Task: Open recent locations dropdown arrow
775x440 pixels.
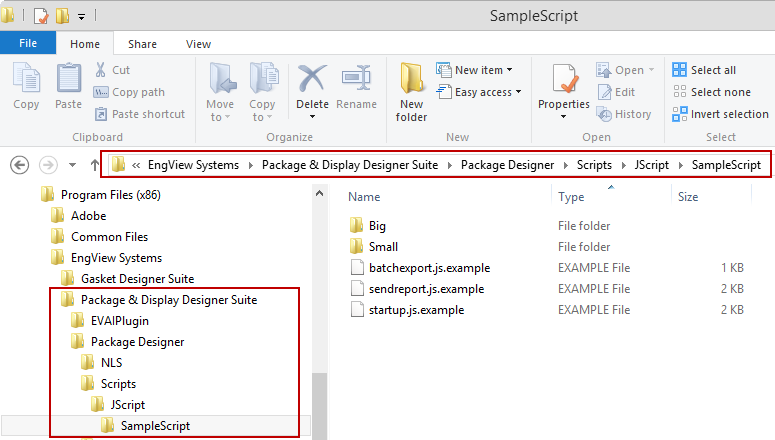Action: pyautogui.click(x=73, y=165)
